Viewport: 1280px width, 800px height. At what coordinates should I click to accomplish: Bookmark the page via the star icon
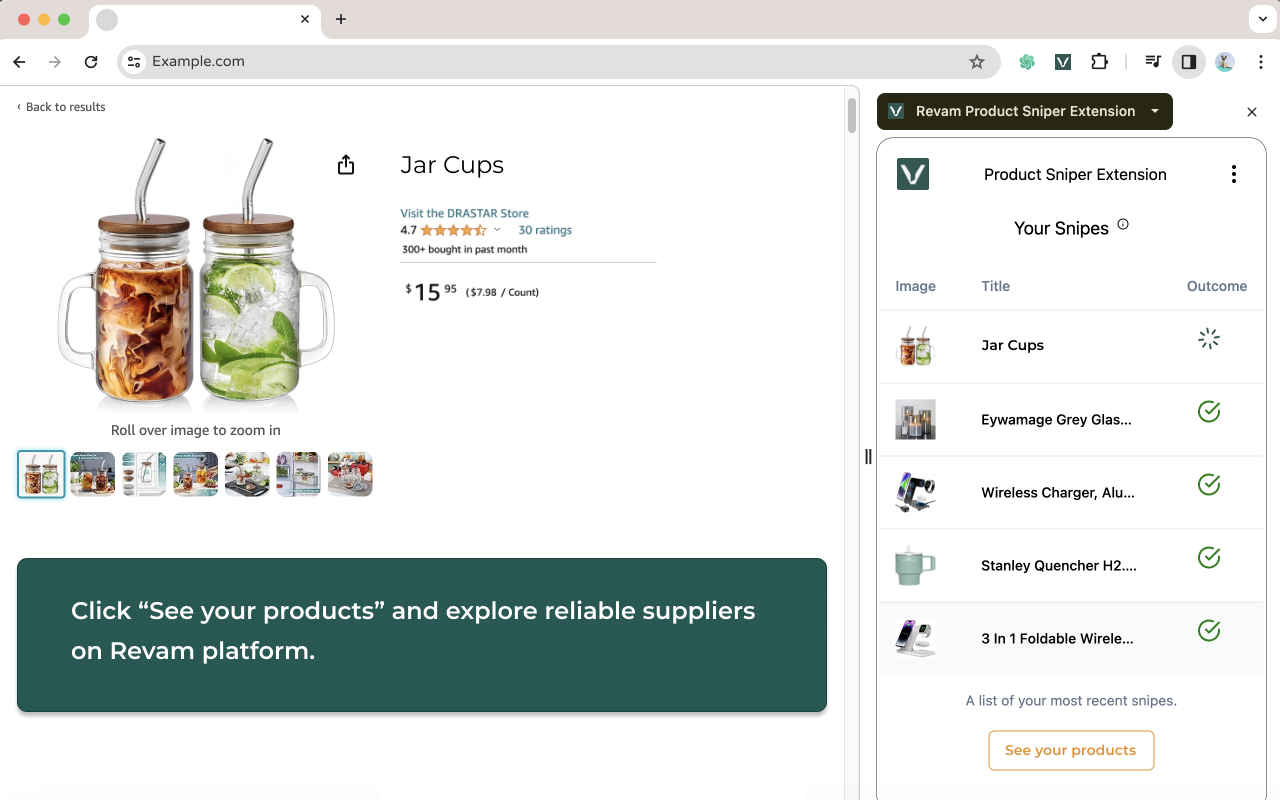click(977, 61)
